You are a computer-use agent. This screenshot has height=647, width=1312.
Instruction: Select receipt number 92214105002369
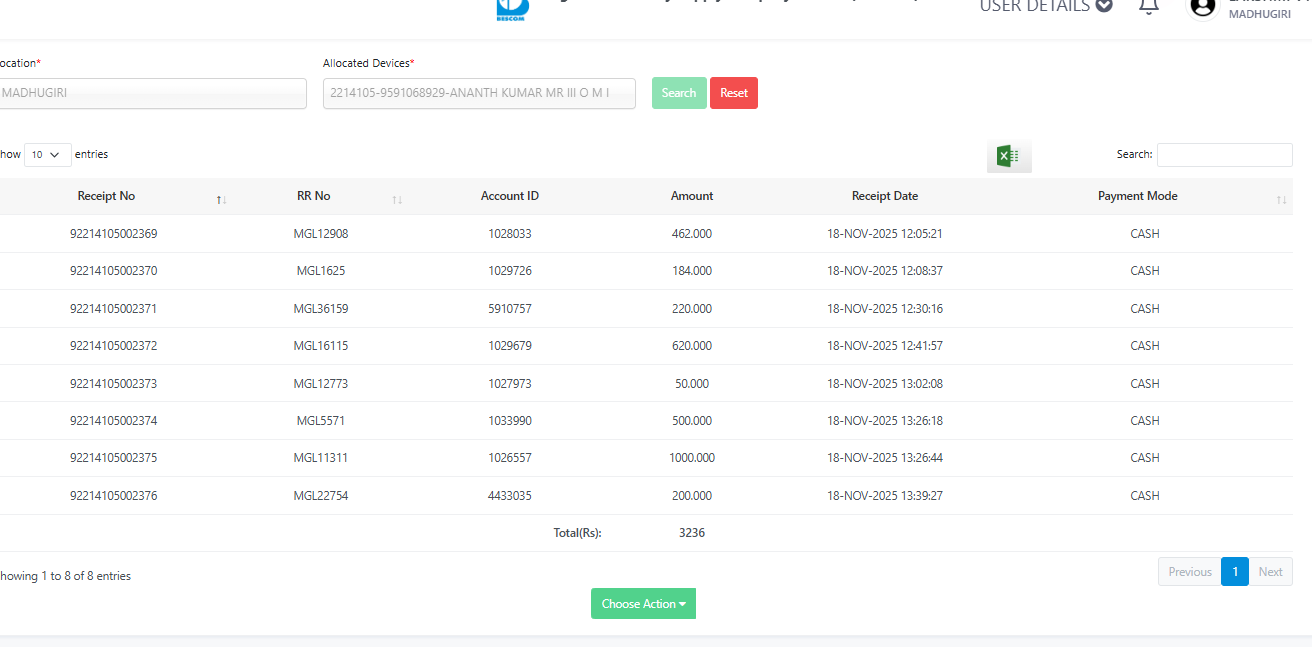coord(113,234)
